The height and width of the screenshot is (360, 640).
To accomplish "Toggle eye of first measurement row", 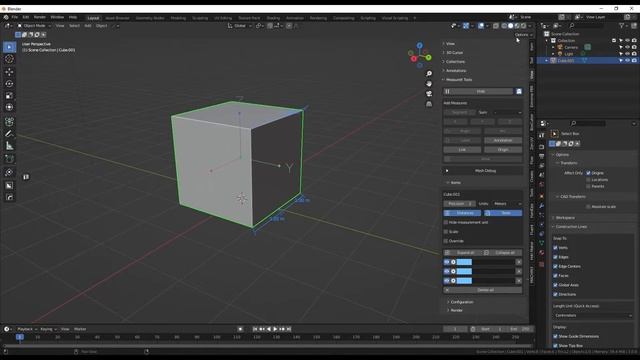I will point(447,262).
